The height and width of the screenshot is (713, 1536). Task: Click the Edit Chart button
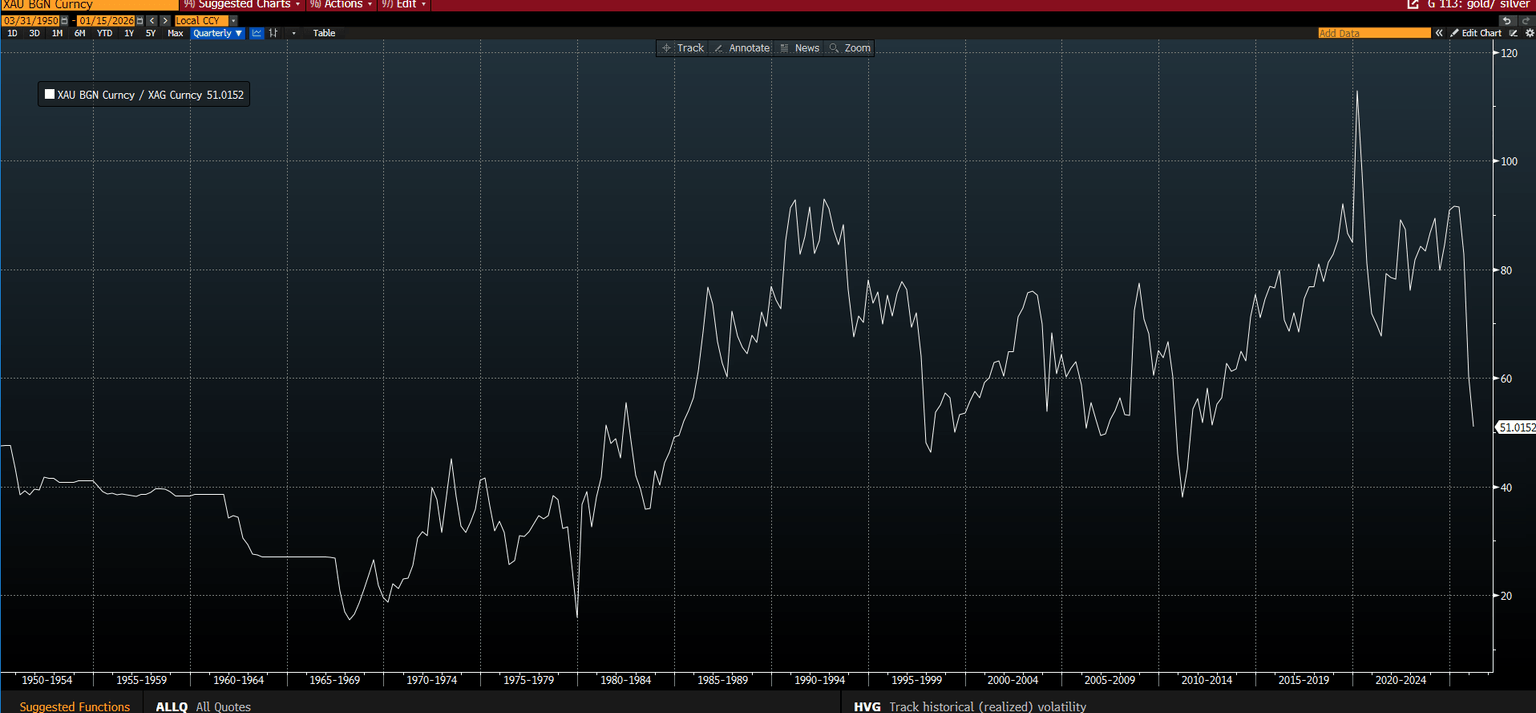pyautogui.click(x=1476, y=33)
